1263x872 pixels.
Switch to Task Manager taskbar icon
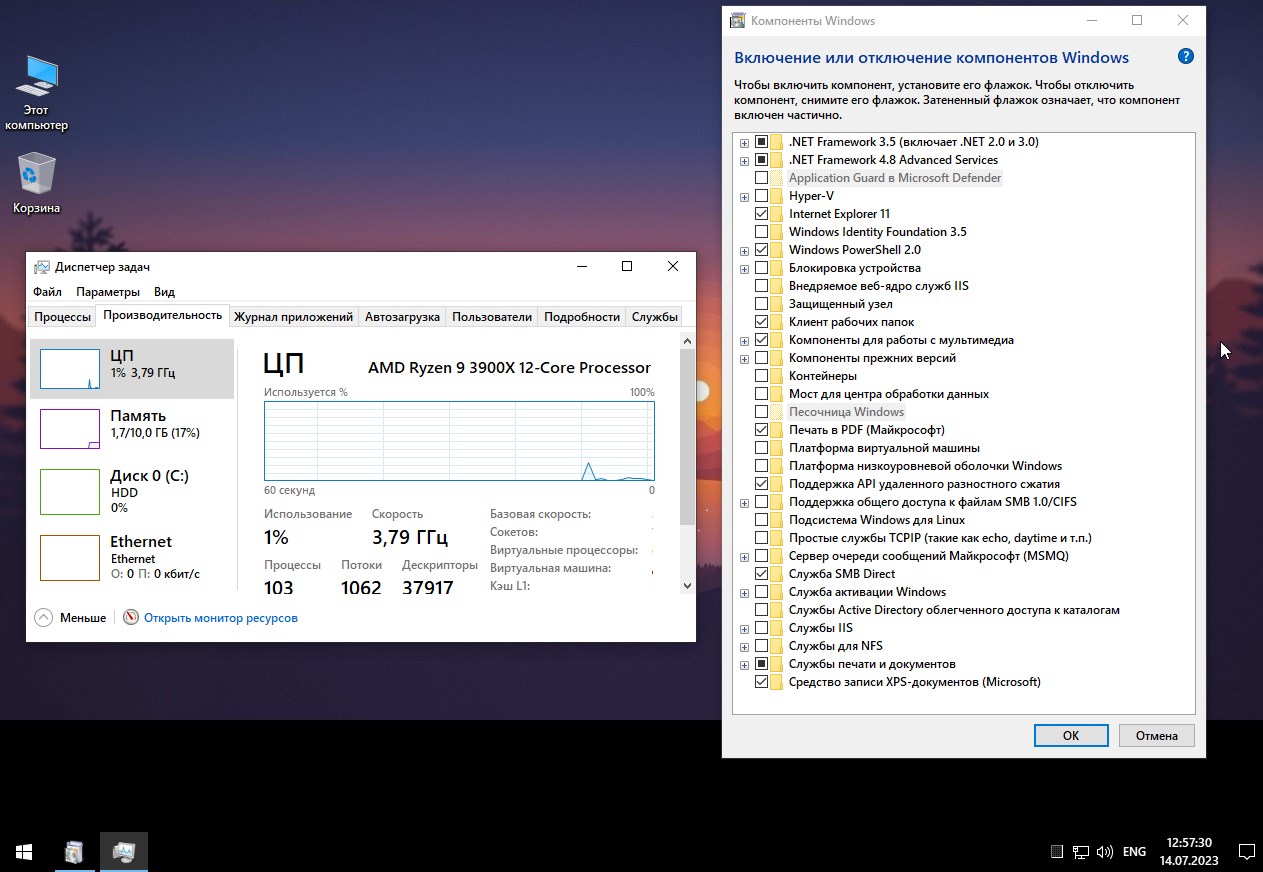[124, 852]
